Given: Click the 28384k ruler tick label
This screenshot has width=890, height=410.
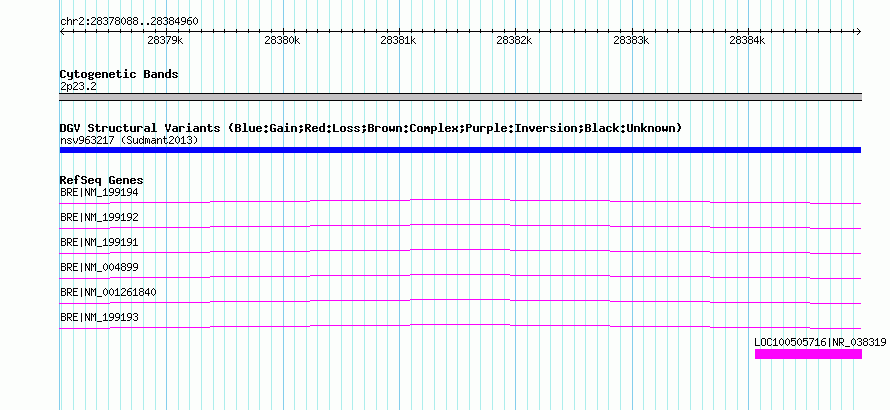Looking at the screenshot, I should [748, 41].
